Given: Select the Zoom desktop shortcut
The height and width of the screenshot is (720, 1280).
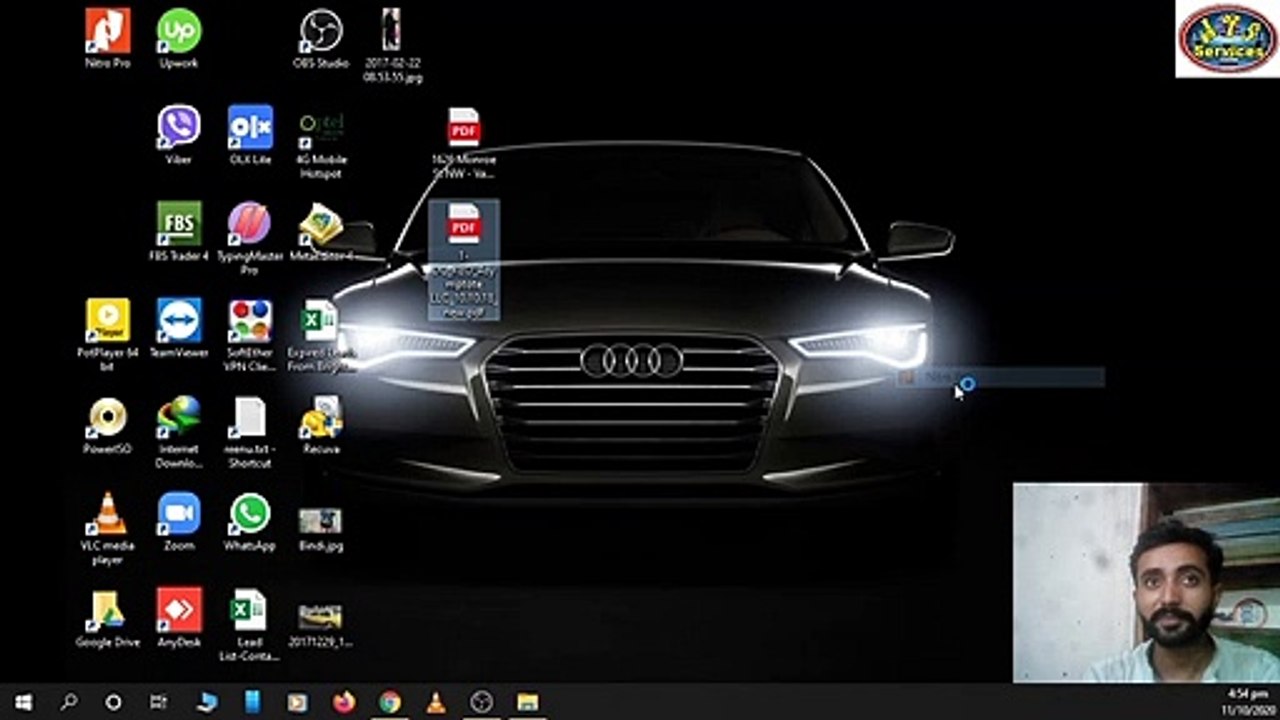Looking at the screenshot, I should coord(179,522).
